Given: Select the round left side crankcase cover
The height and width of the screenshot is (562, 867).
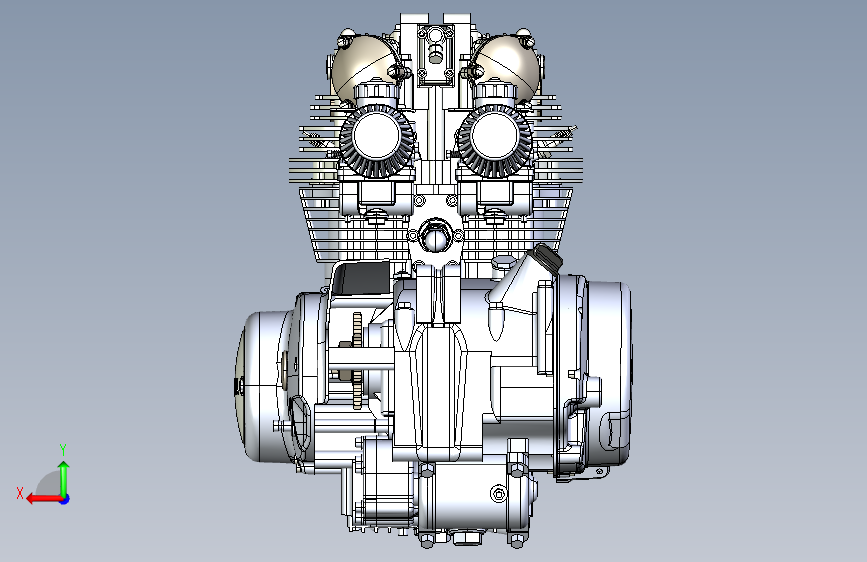Looking at the screenshot, I should 265,386.
